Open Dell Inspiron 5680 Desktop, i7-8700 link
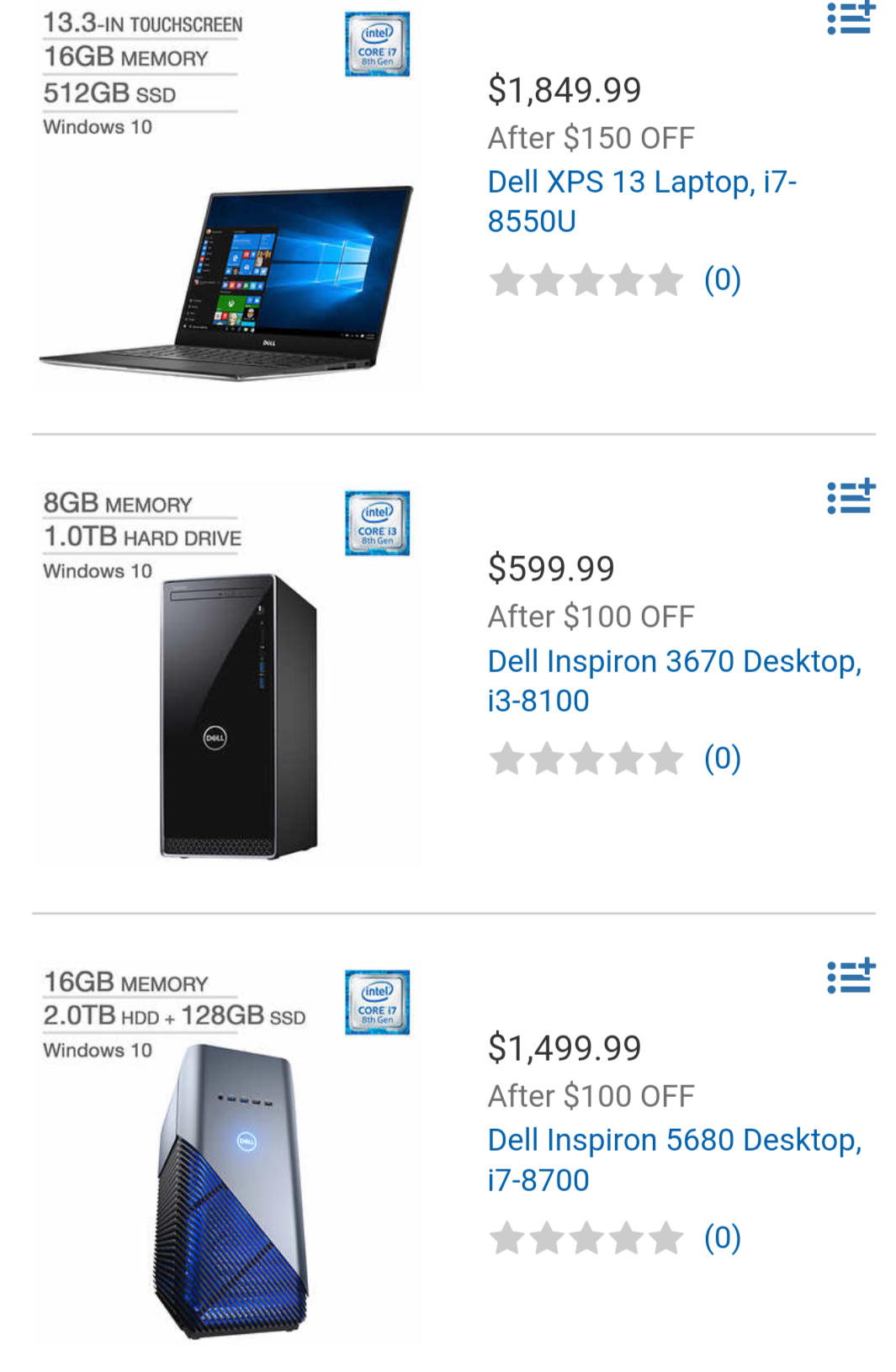 pyautogui.click(x=675, y=1160)
